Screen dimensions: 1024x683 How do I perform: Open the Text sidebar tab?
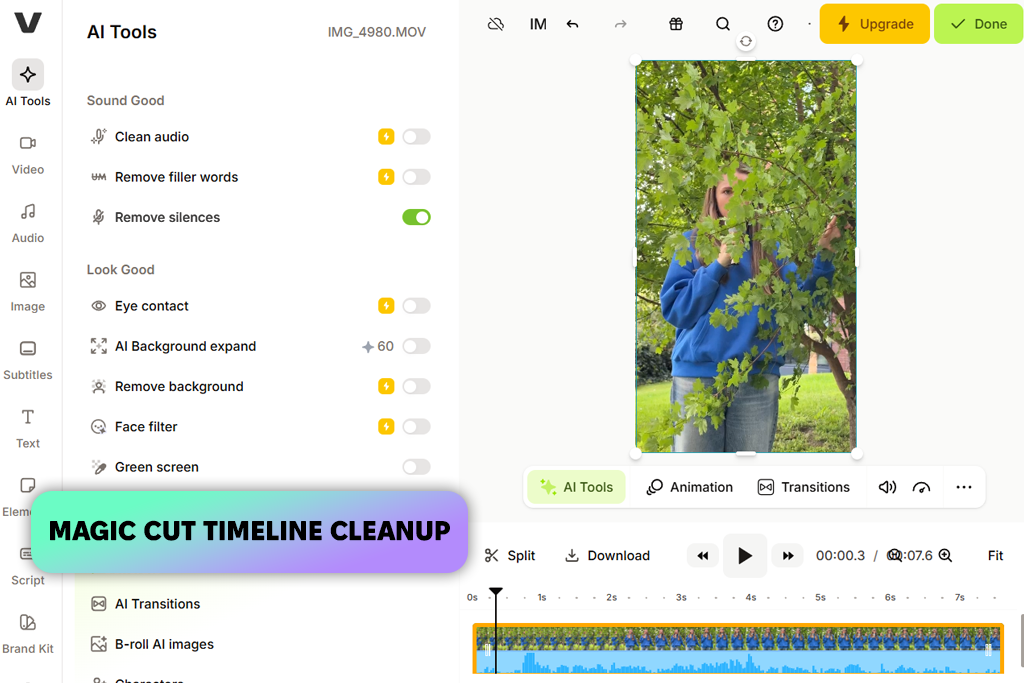[27, 430]
